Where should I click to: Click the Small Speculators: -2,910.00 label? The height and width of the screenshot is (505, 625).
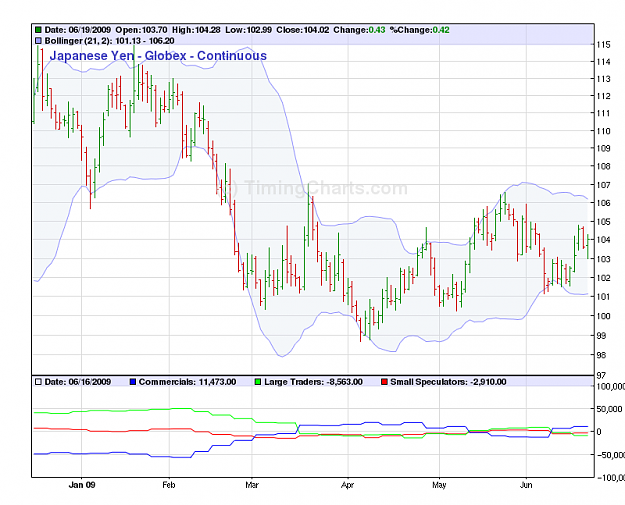[x=448, y=382]
